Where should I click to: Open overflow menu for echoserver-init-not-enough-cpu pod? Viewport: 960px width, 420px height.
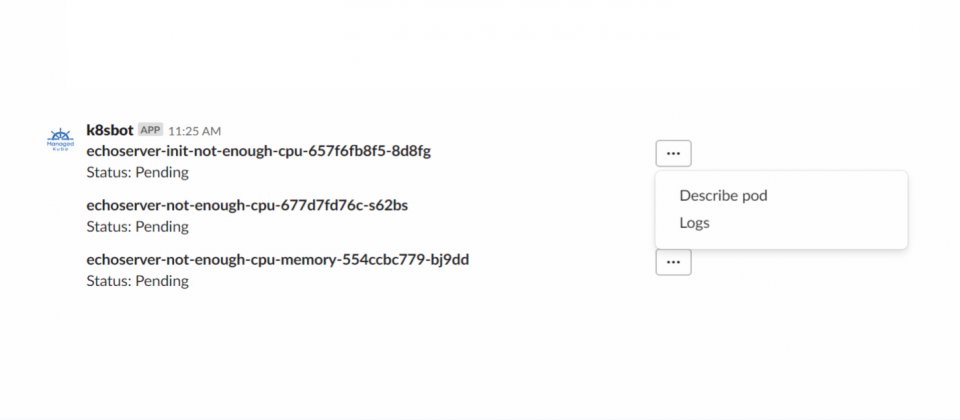673,153
